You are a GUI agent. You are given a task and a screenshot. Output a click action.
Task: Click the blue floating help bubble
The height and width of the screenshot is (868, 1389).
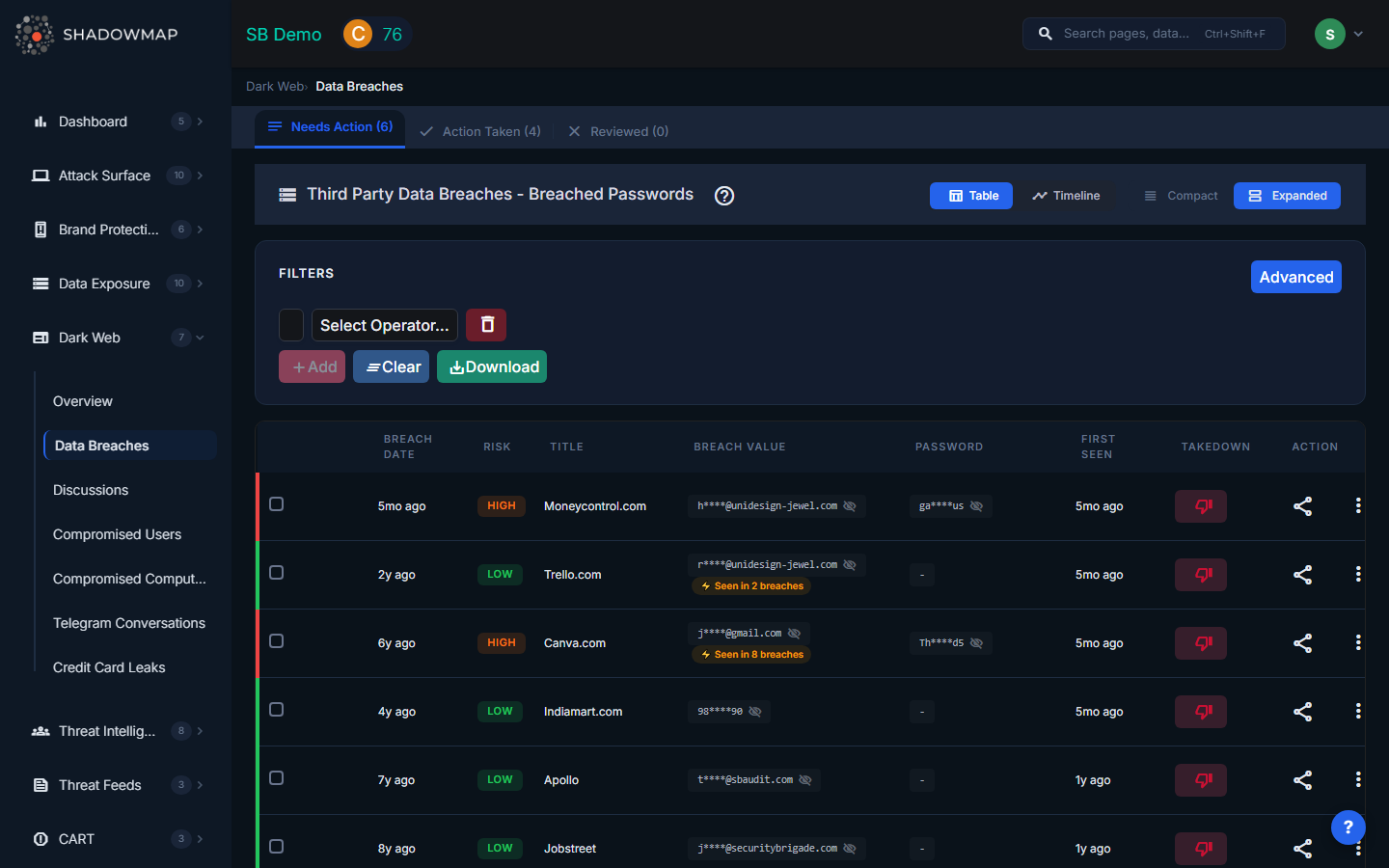(1348, 827)
